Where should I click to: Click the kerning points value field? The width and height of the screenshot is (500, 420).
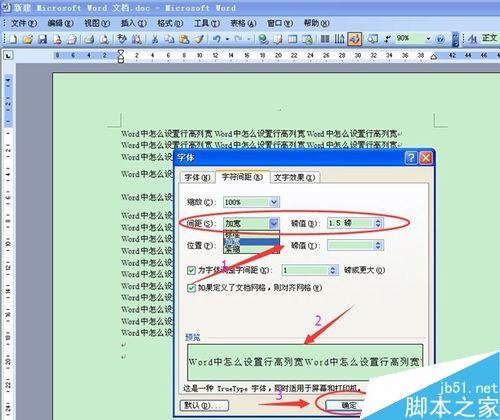[306, 270]
